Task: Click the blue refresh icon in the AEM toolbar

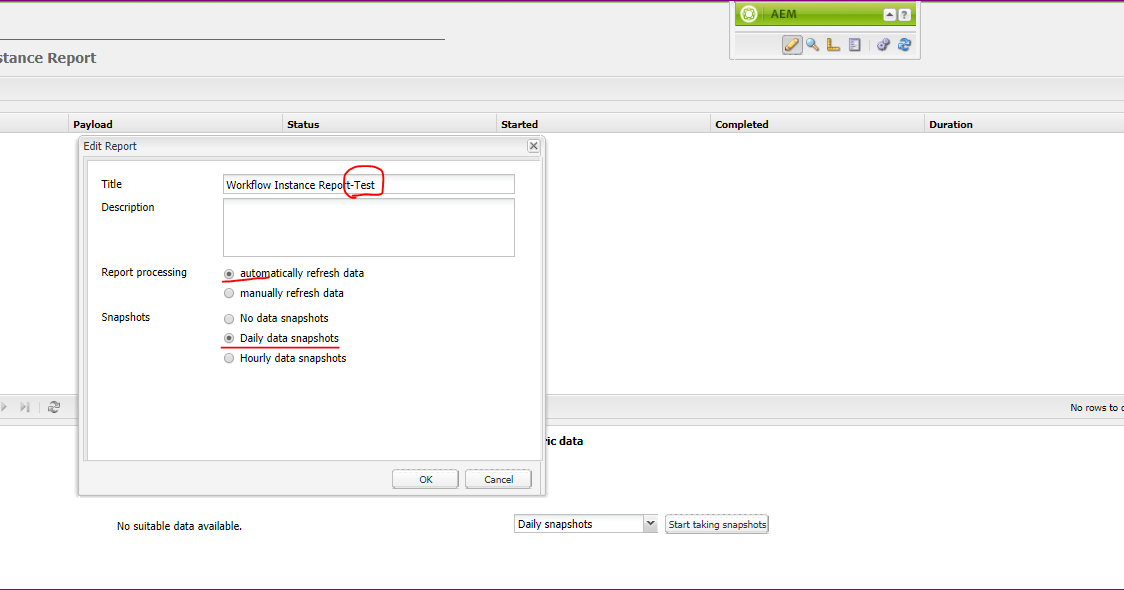Action: tap(904, 45)
